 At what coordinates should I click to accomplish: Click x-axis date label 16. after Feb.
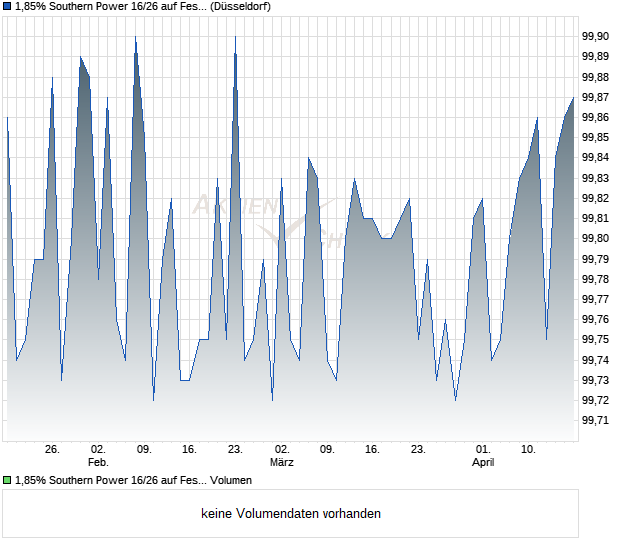pos(189,450)
